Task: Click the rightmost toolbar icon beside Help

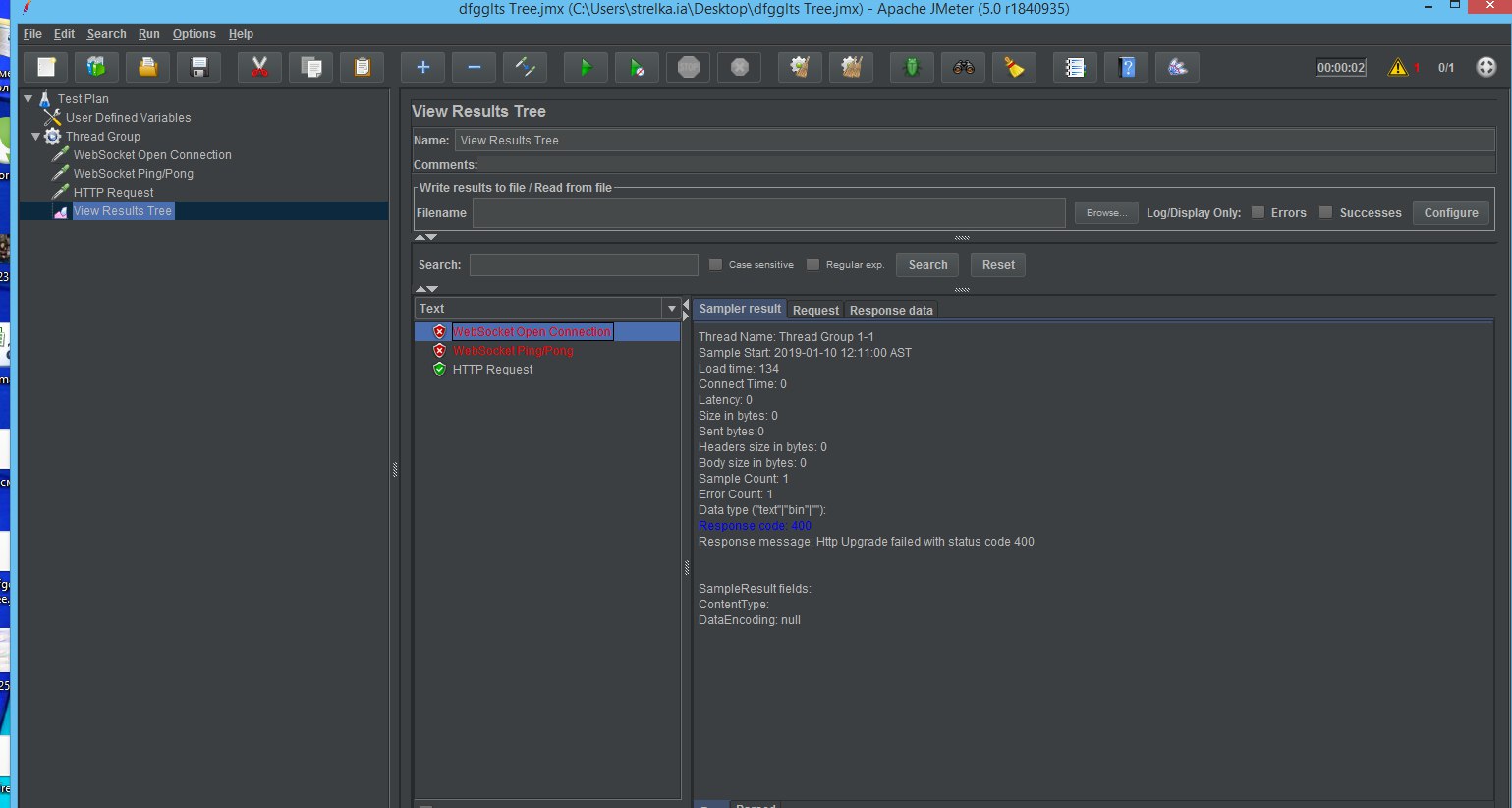Action: pyautogui.click(x=1177, y=67)
